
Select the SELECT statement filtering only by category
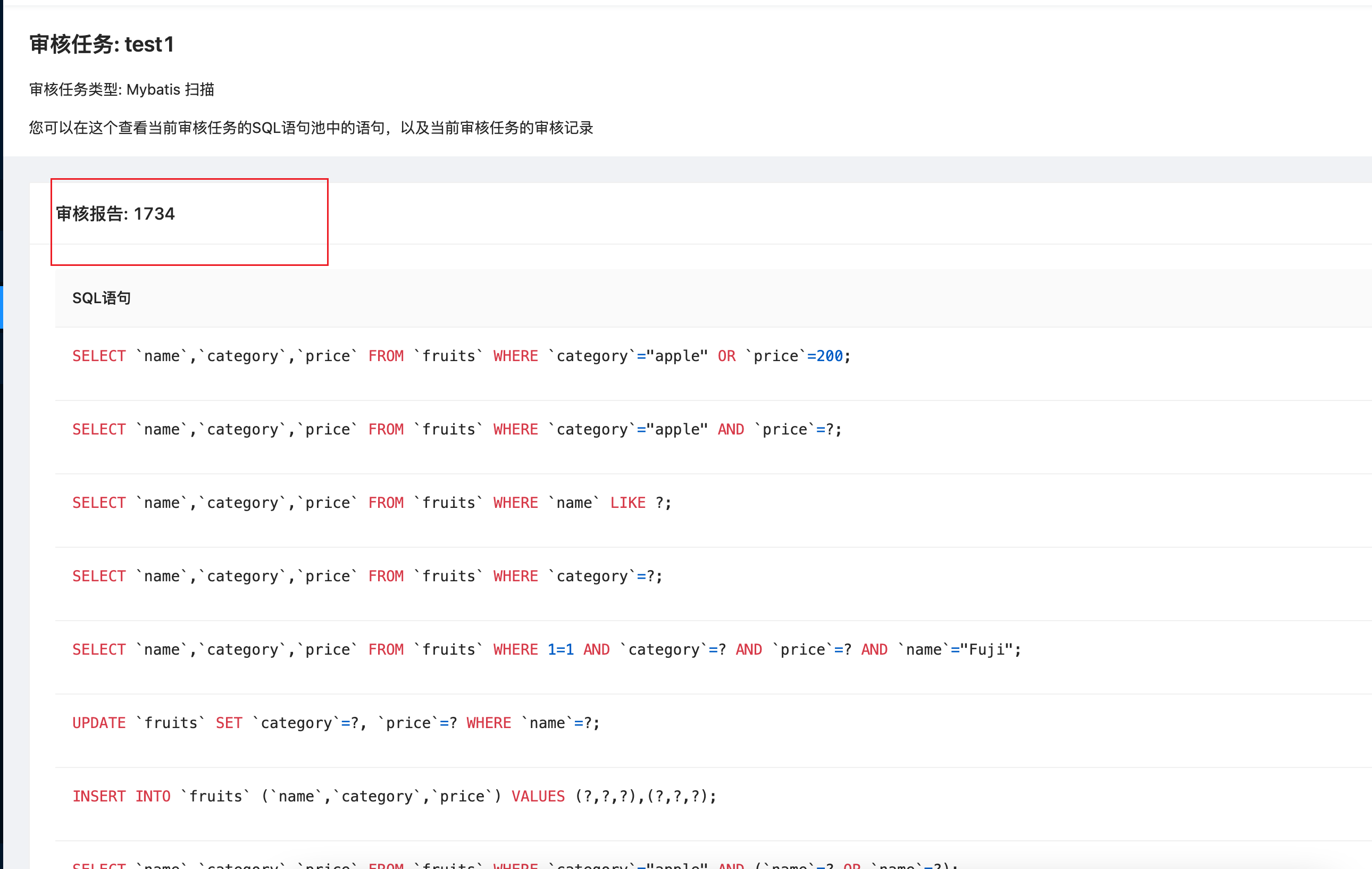pyautogui.click(x=367, y=575)
